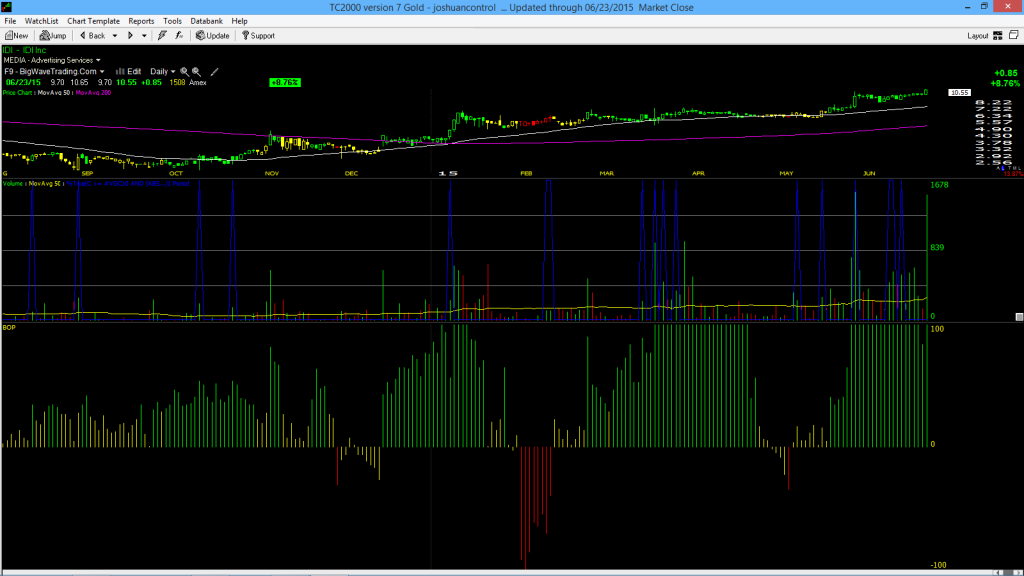Open the fx formula icon
The width and height of the screenshot is (1024, 576).
coord(179,36)
